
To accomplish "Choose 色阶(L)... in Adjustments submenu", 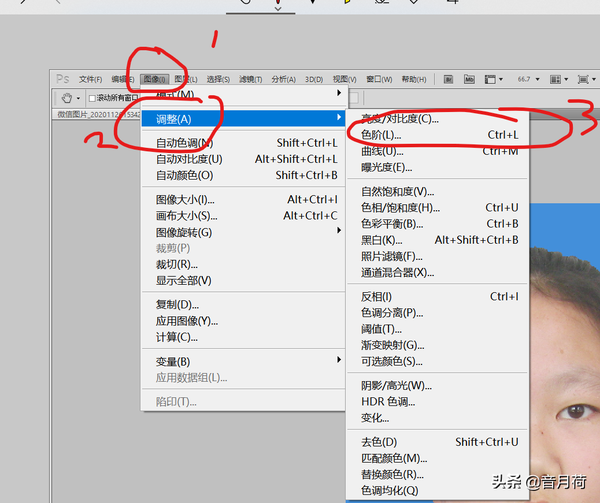I will point(438,135).
